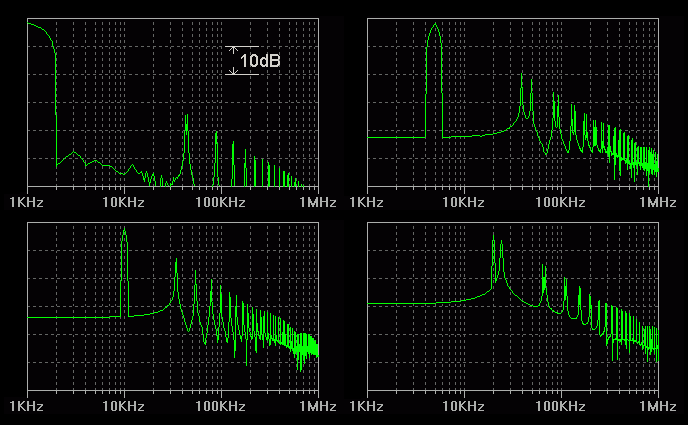688x425 pixels.
Task: Click 10KHz axis label under bottom-right plot
Action: tap(464, 406)
